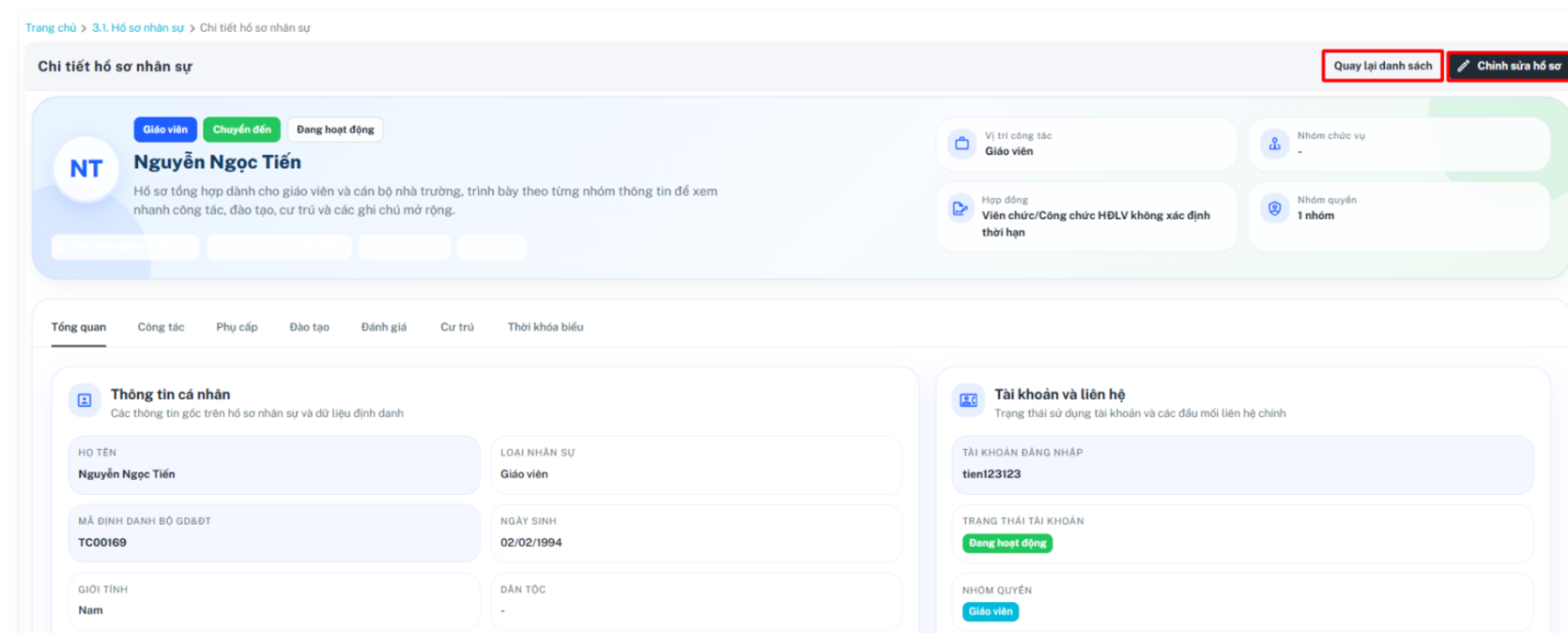
Task: Click the Thông tin cá nhân section icon
Action: (84, 401)
